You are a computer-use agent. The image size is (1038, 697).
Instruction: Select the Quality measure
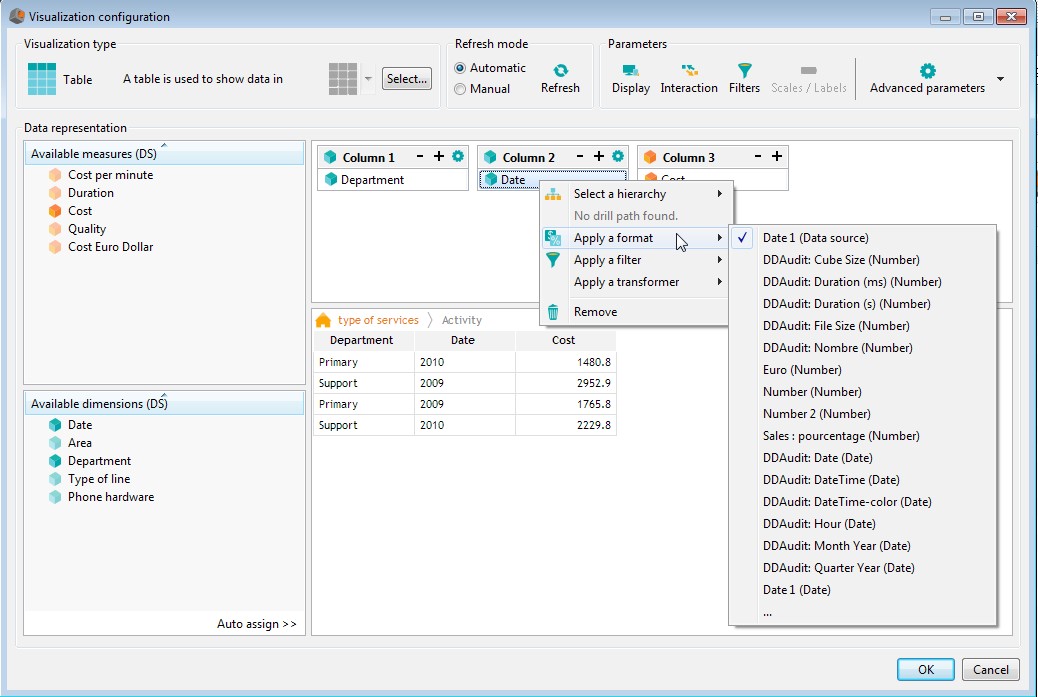click(x=87, y=228)
